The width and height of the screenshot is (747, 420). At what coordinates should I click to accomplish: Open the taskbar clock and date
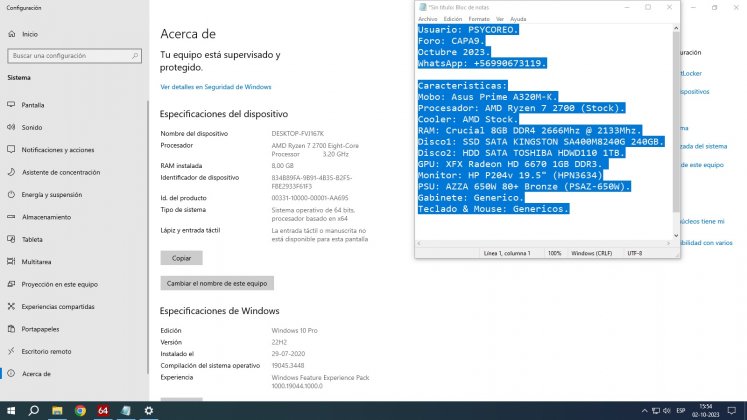tap(706, 410)
